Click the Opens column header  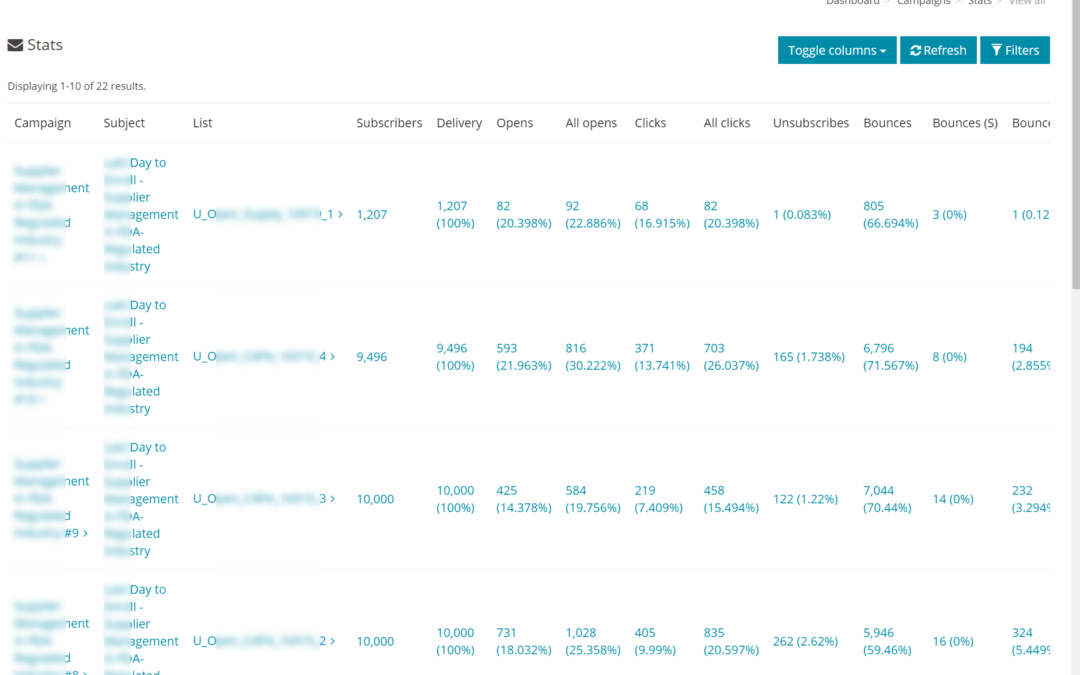pos(515,123)
